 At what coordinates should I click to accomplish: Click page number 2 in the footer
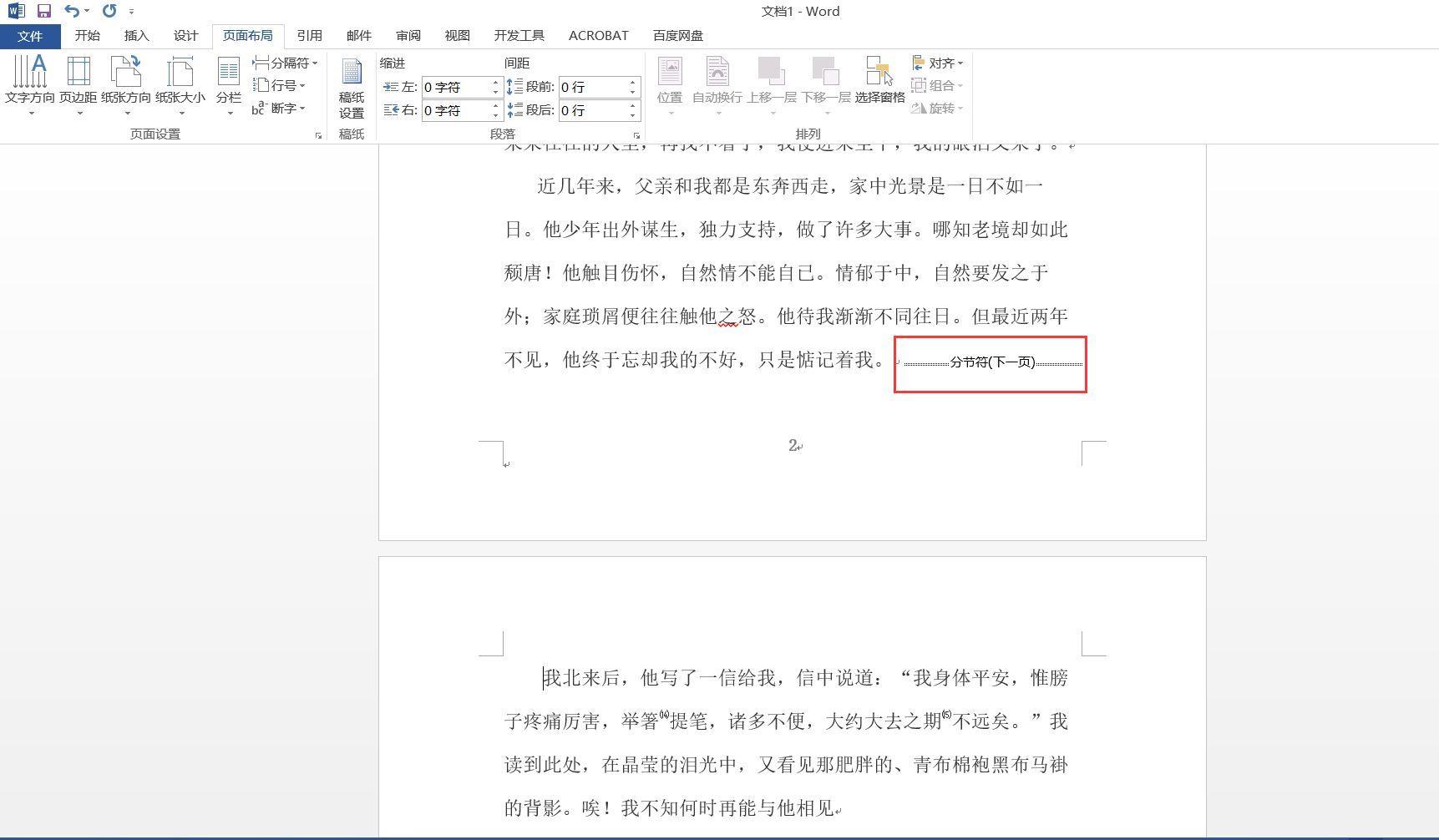(793, 445)
